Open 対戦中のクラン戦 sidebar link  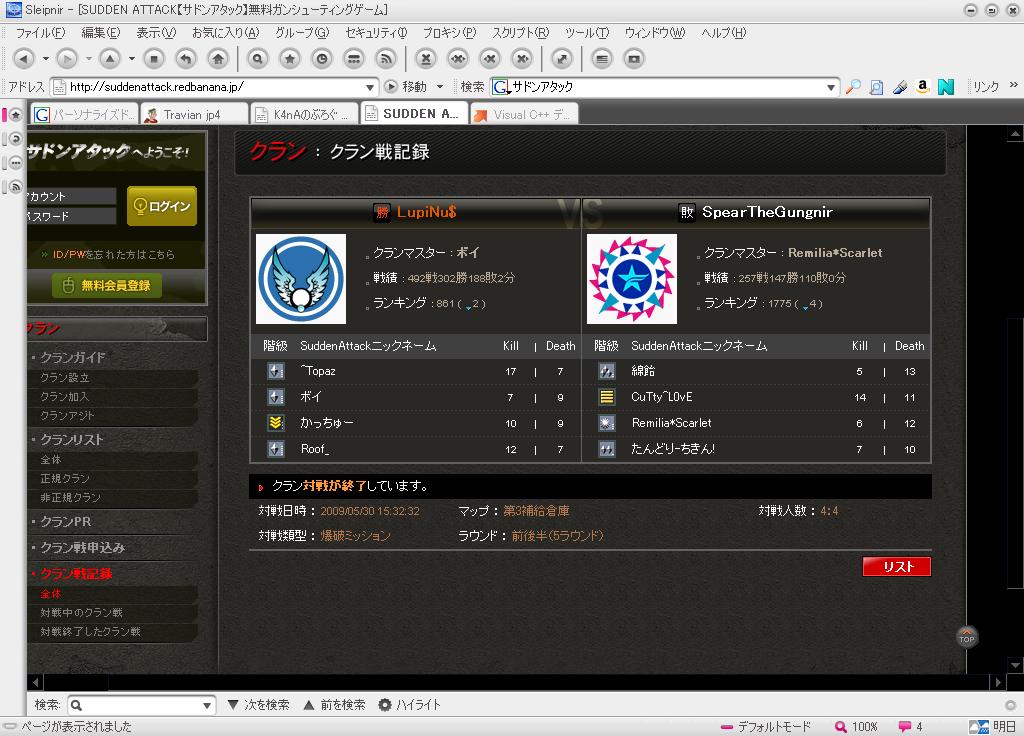(x=82, y=613)
